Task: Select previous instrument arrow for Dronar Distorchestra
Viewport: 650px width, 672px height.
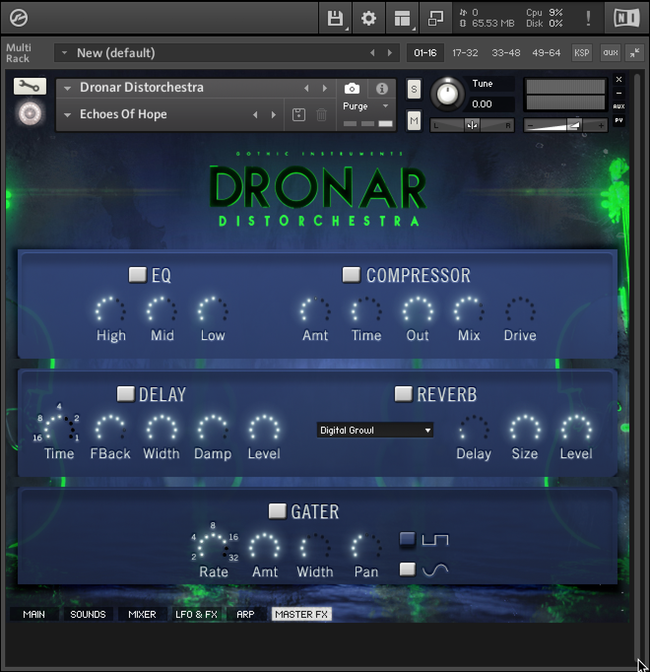Action: coord(306,88)
